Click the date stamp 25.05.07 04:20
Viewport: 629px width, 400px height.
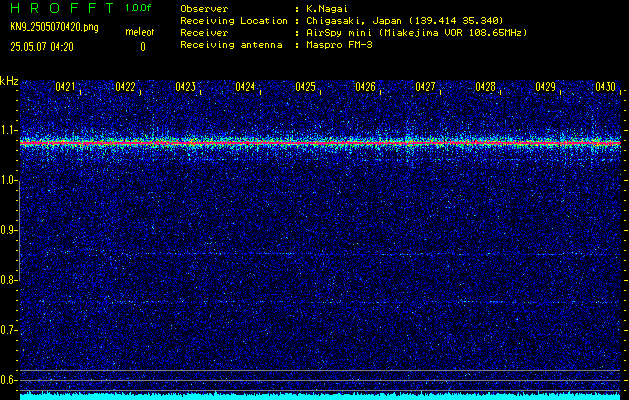pyautogui.click(x=42, y=47)
